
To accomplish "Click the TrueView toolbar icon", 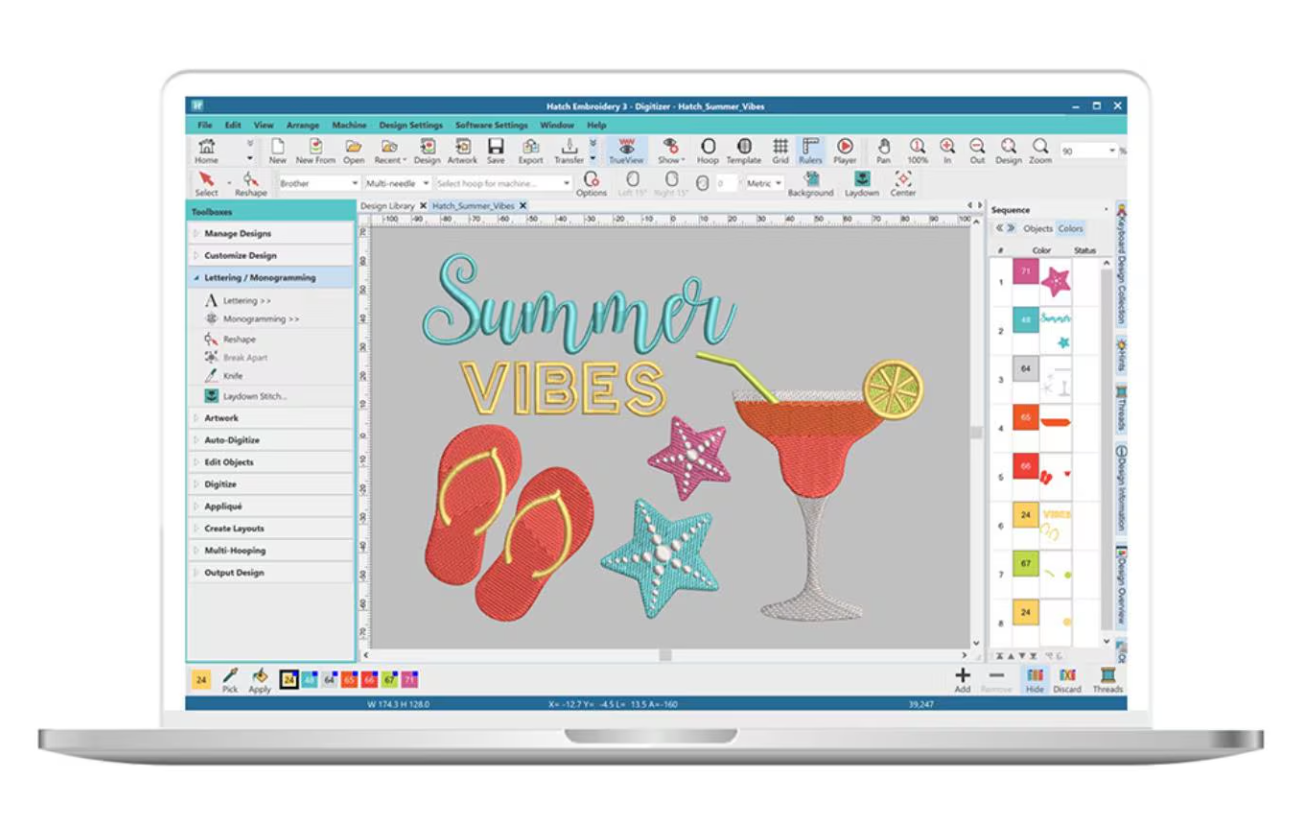I will click(626, 151).
